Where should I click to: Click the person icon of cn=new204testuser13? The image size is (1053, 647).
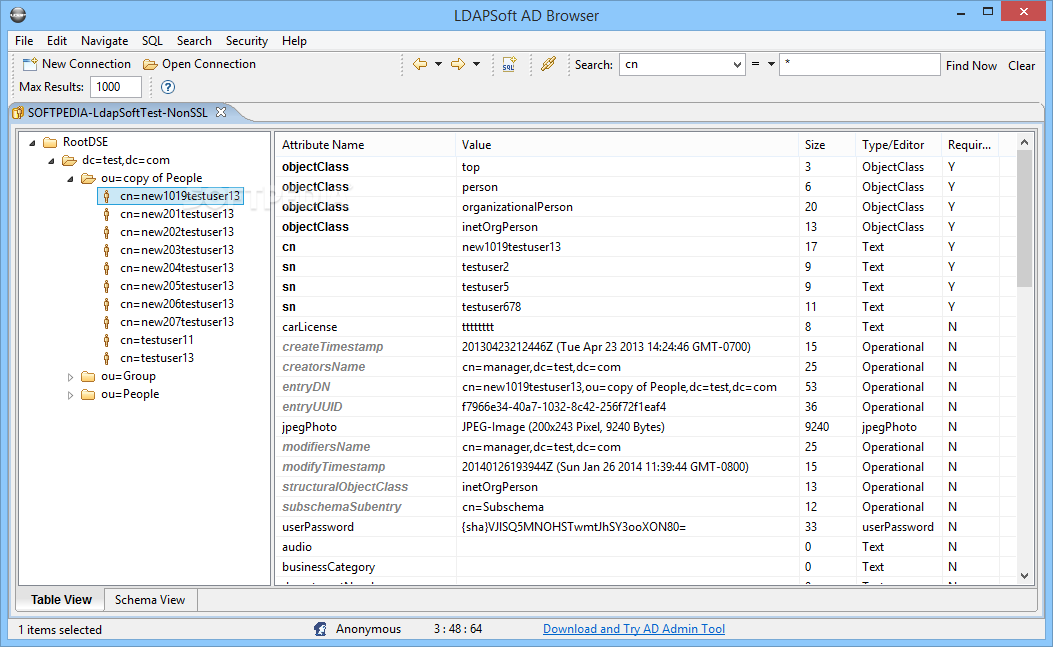[x=106, y=268]
